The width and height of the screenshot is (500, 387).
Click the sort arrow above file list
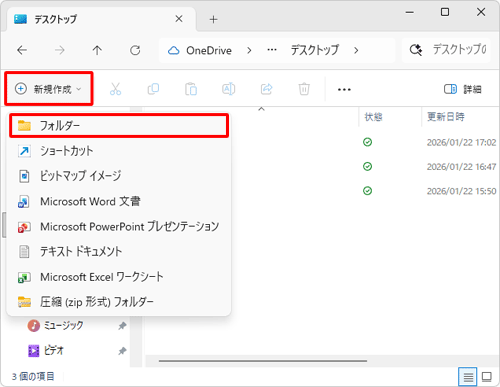[262, 109]
